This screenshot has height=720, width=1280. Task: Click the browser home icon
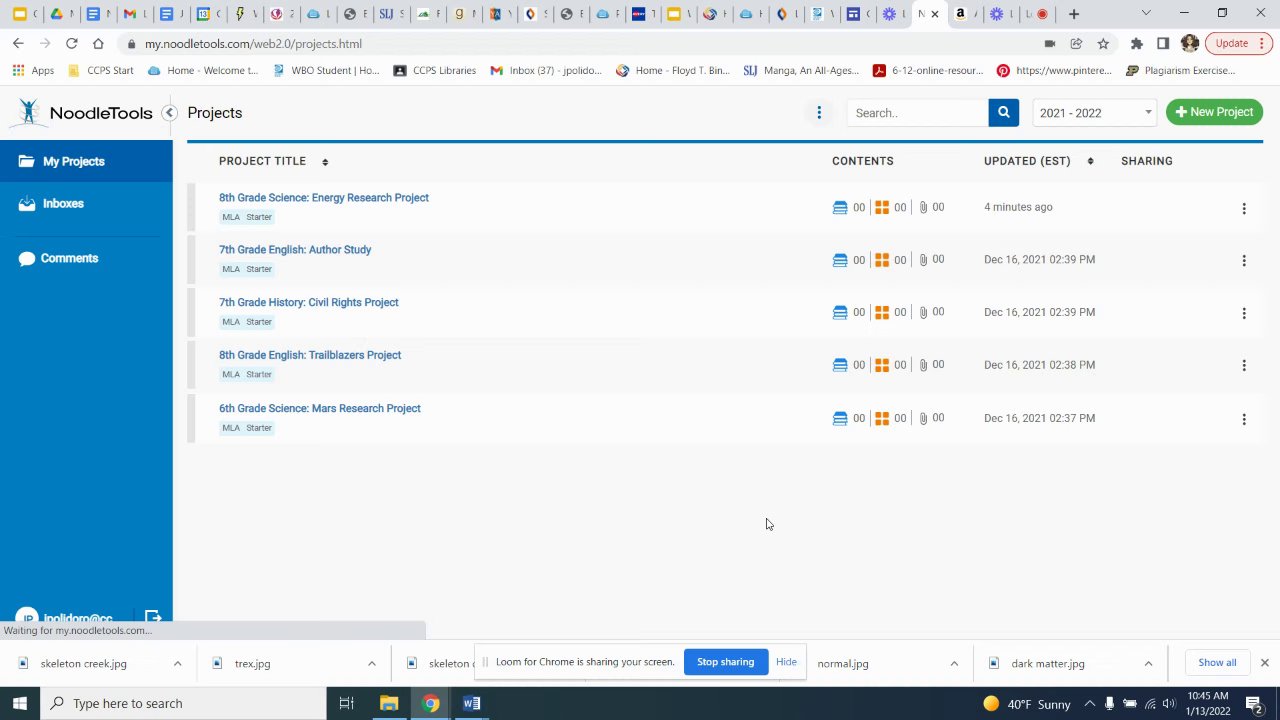point(98,44)
